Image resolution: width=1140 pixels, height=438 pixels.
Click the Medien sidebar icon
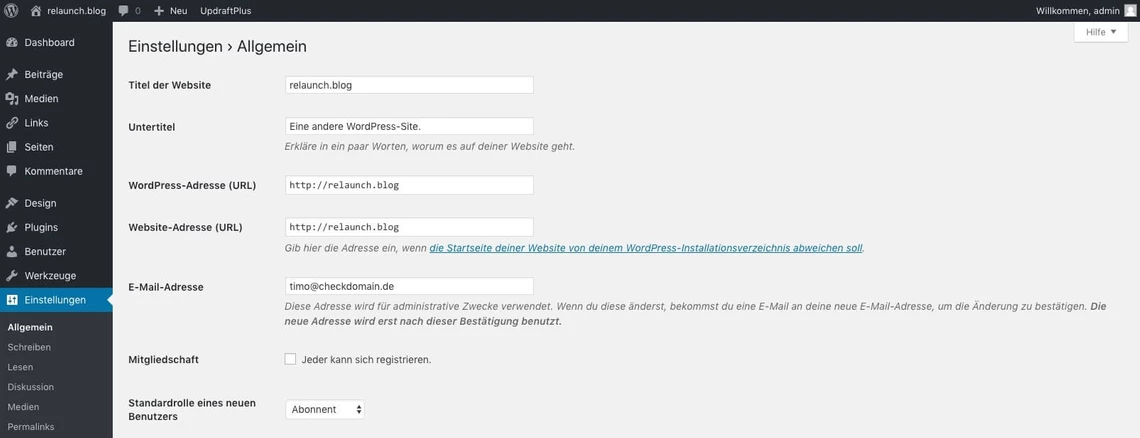pos(12,99)
